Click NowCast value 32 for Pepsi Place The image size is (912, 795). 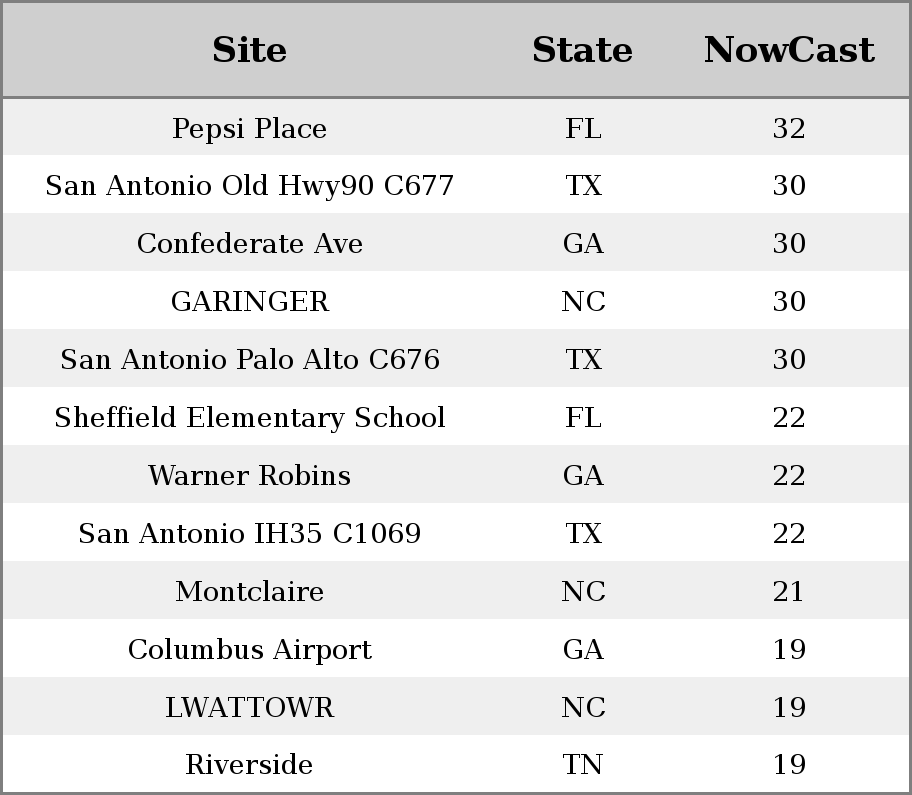coord(789,129)
